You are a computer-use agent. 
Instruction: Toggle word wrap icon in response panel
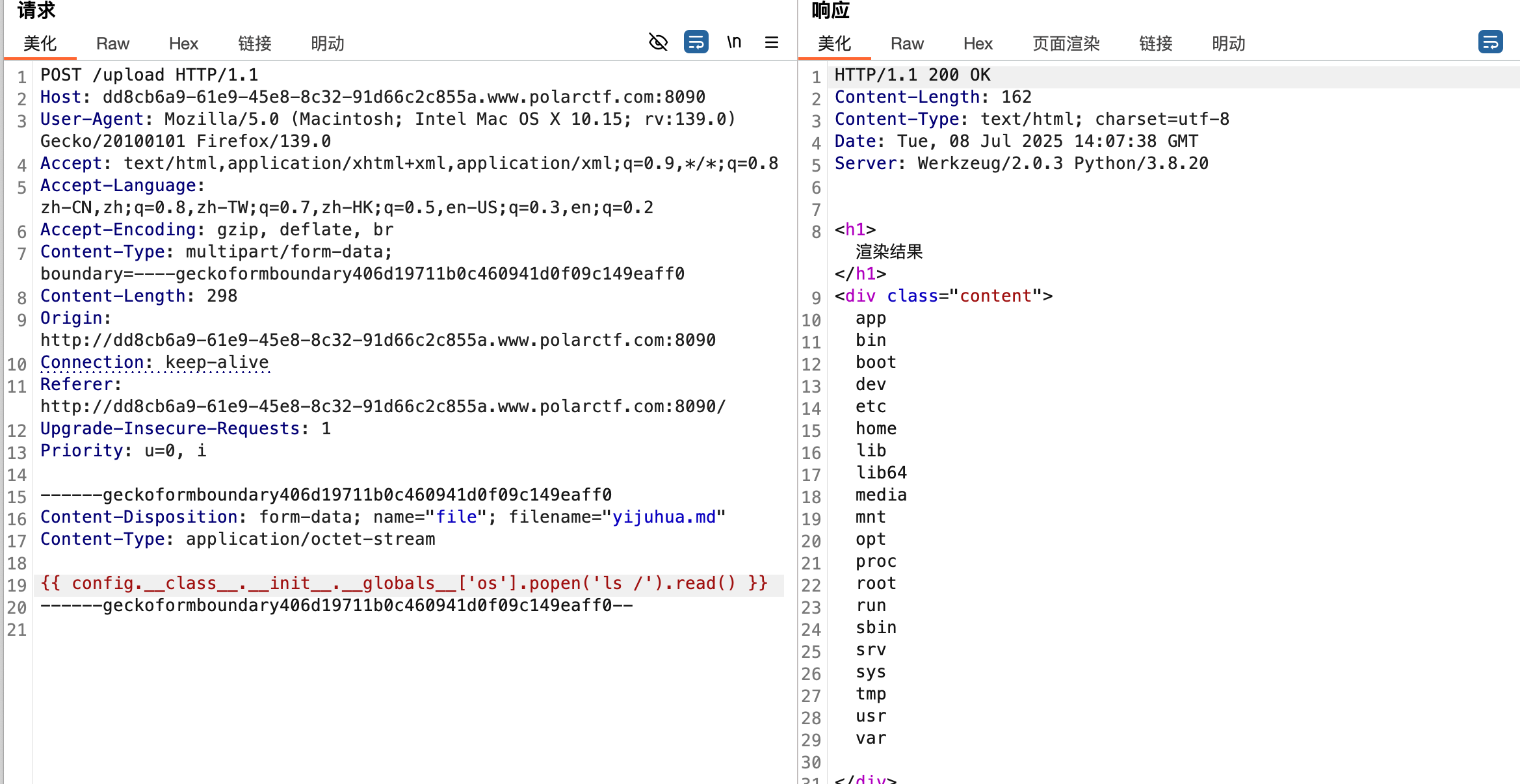tap(1490, 42)
